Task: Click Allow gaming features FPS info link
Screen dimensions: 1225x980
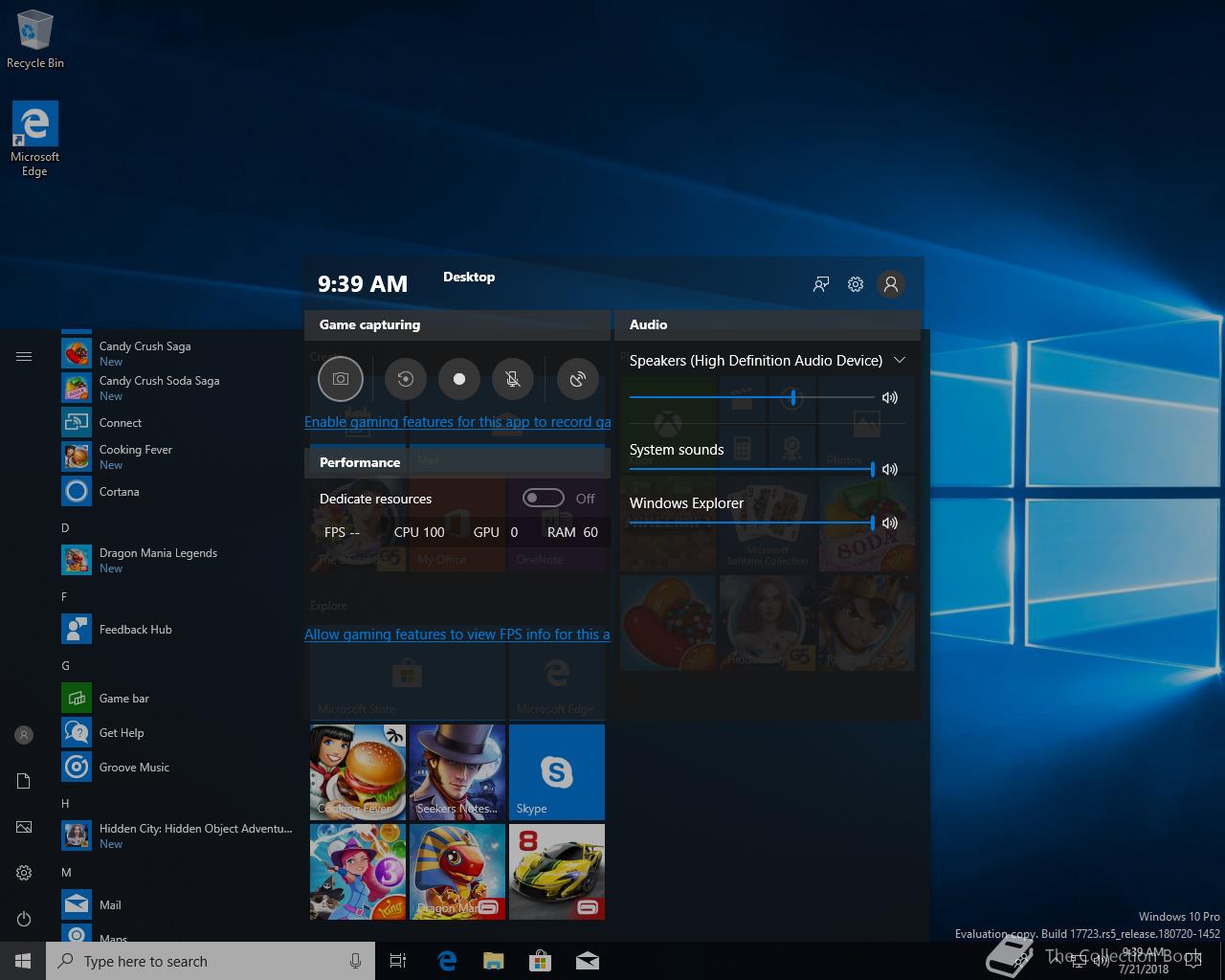Action: (x=457, y=635)
